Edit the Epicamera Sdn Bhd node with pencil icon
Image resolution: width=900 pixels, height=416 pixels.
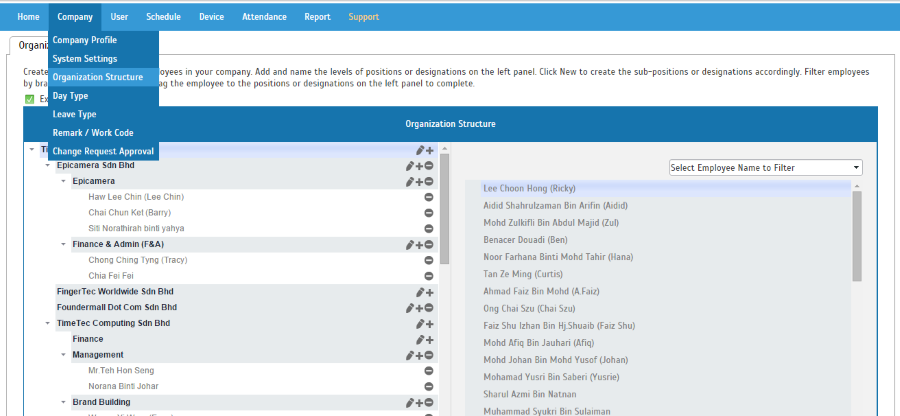410,166
